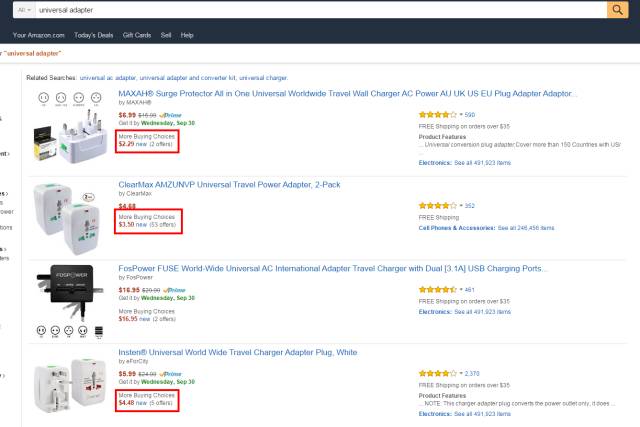Viewport: 640px width, 427px height.
Task: Open the All departments dropdown
Action: pos(24,10)
